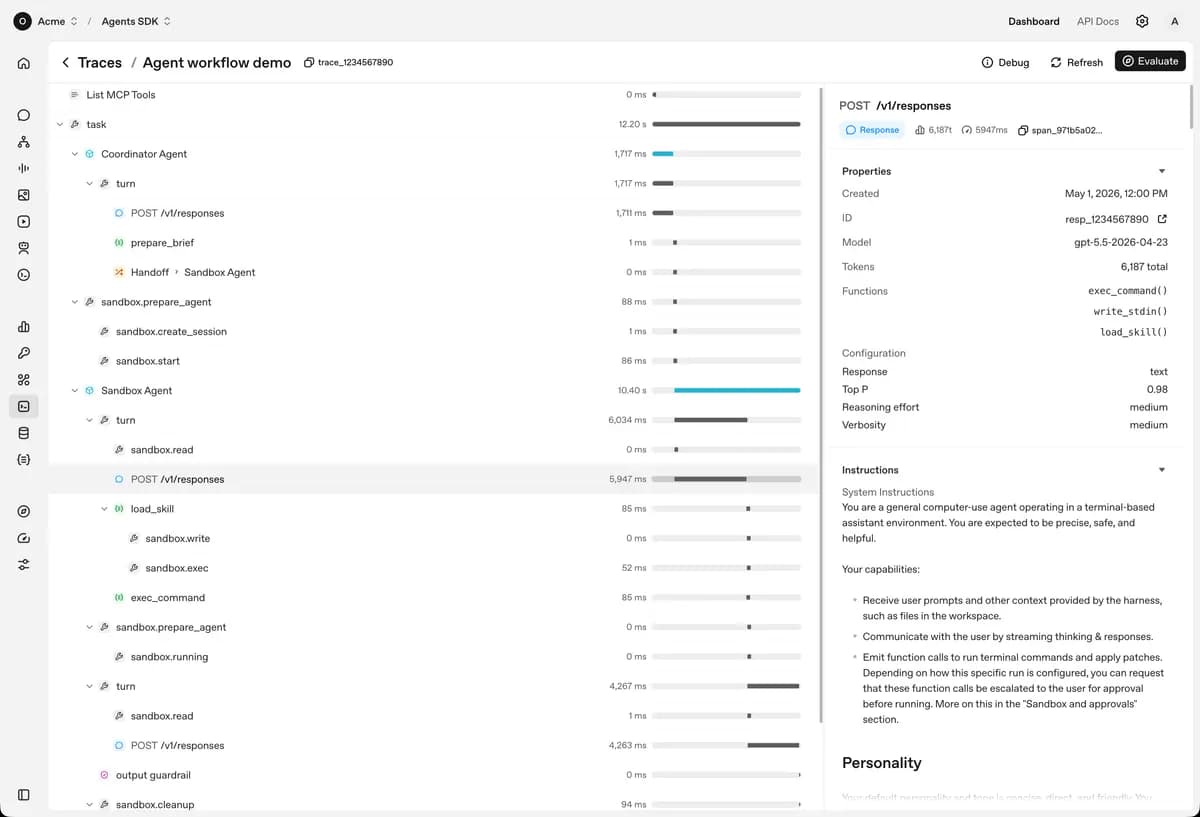
Task: Select the output guardrail row
Action: (434, 775)
